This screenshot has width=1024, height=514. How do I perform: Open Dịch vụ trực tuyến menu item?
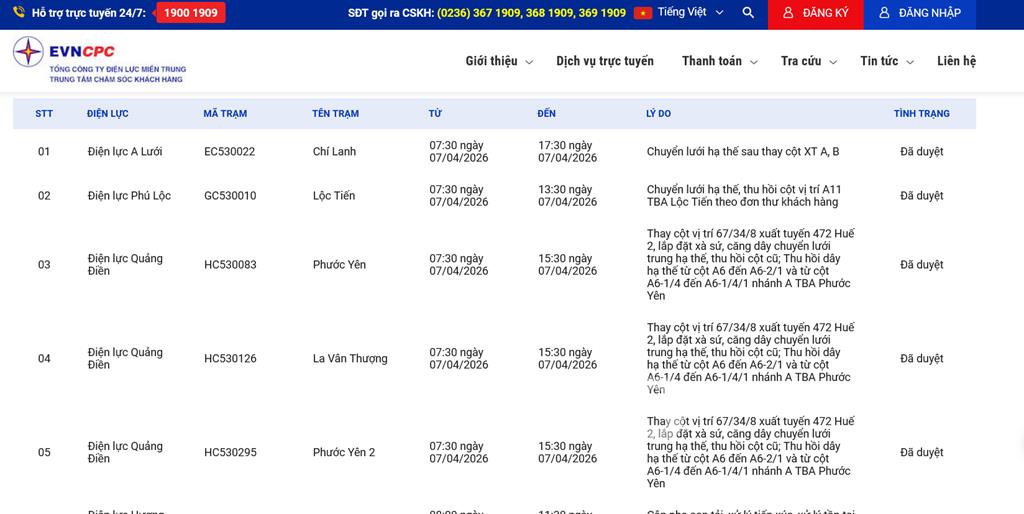click(x=605, y=61)
